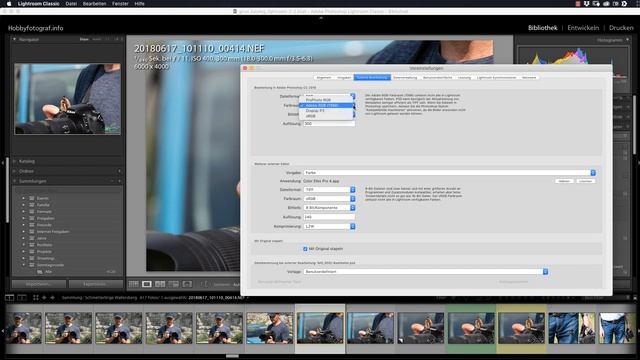Click the Wählen button for external application
The image size is (640, 360).
[x=564, y=181]
